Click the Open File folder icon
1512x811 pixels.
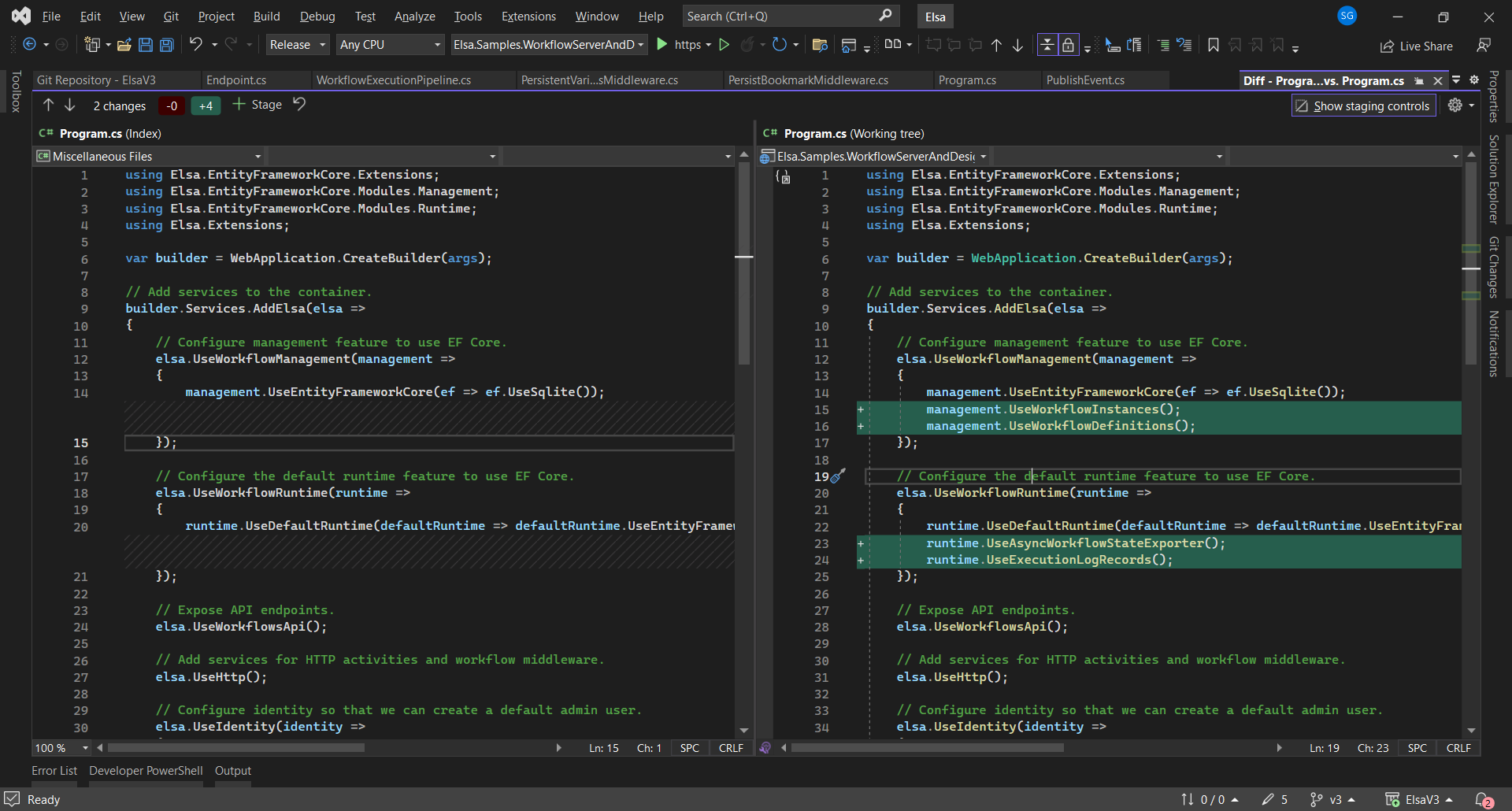point(124,45)
